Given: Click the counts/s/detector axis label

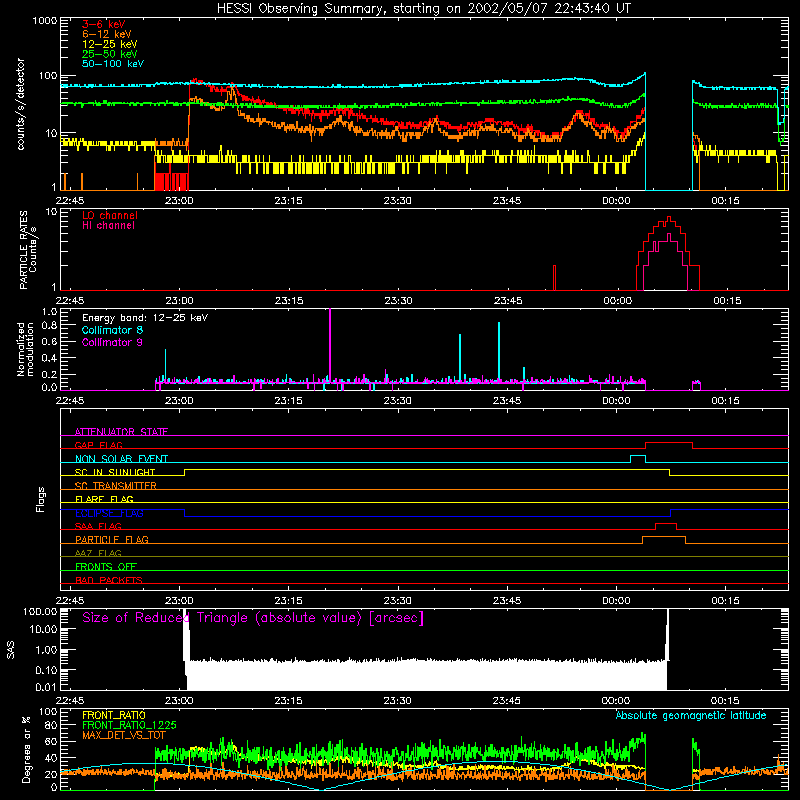Looking at the screenshot, I should coord(21,104).
